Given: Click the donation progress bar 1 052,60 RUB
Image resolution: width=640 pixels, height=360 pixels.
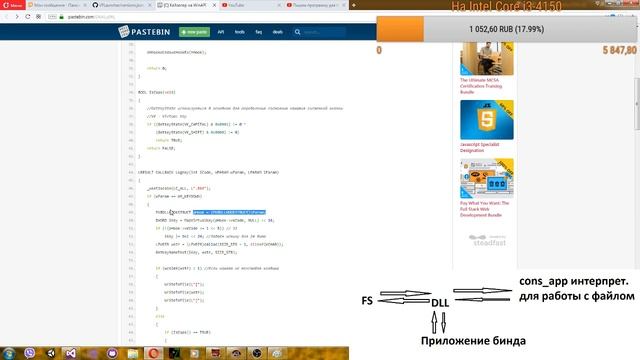Looking at the screenshot, I should [x=507, y=29].
